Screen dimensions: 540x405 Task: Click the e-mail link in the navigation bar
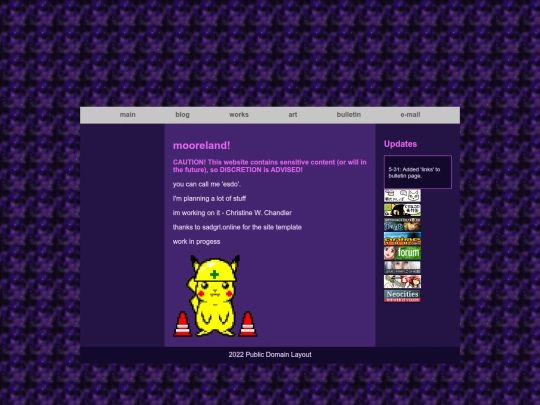410,115
